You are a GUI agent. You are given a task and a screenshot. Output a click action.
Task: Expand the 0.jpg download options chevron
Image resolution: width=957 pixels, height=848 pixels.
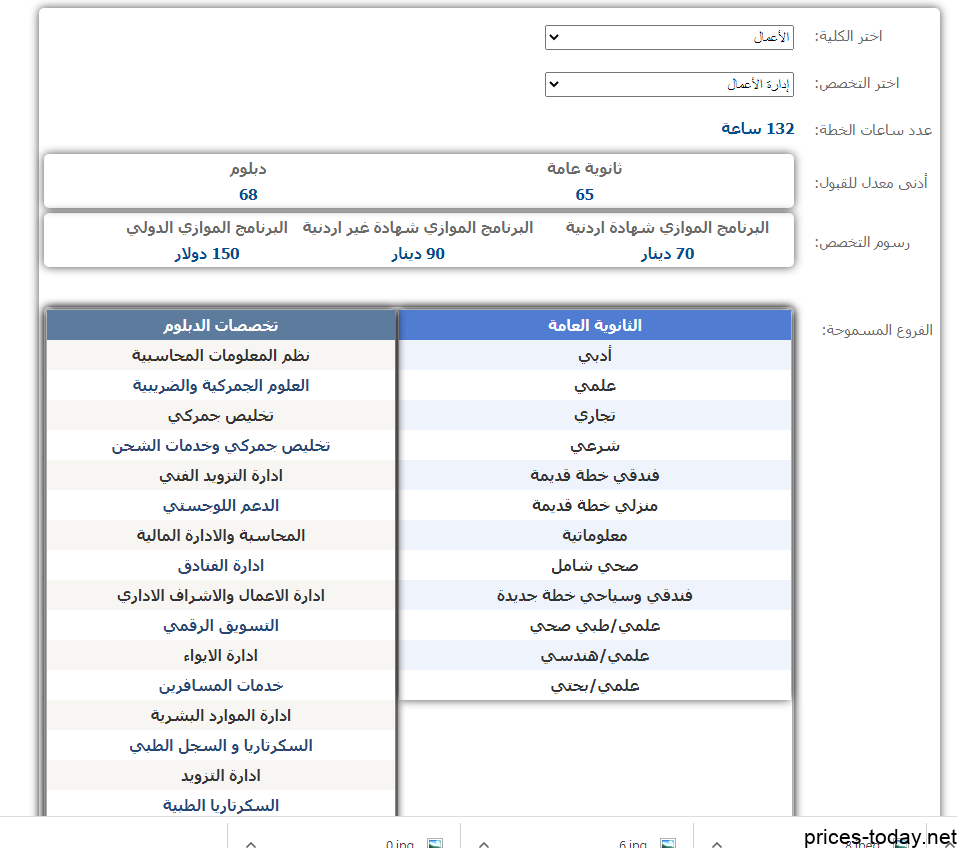click(251, 844)
